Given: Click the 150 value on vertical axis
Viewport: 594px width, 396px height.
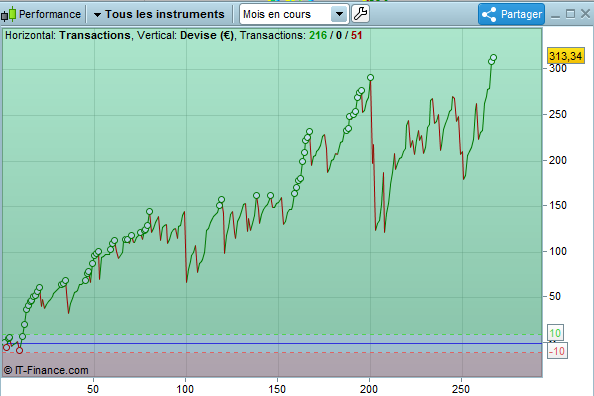Looking at the screenshot, I should click(x=558, y=206).
